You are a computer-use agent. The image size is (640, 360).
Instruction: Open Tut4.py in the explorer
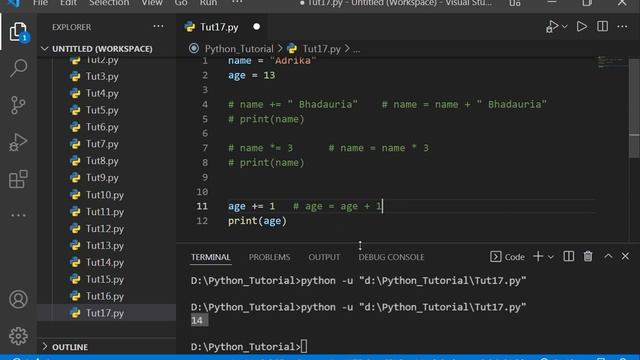(x=102, y=93)
